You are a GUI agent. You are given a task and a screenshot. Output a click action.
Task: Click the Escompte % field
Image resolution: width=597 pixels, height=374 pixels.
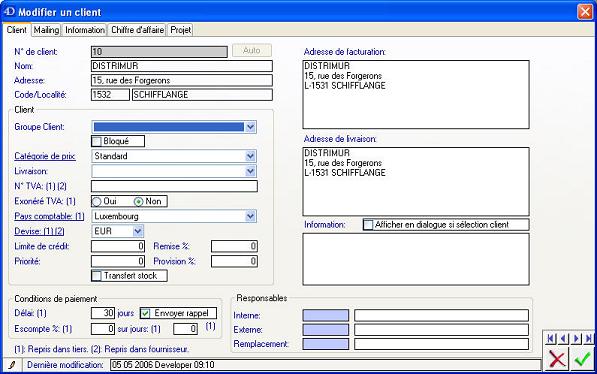click(103, 329)
